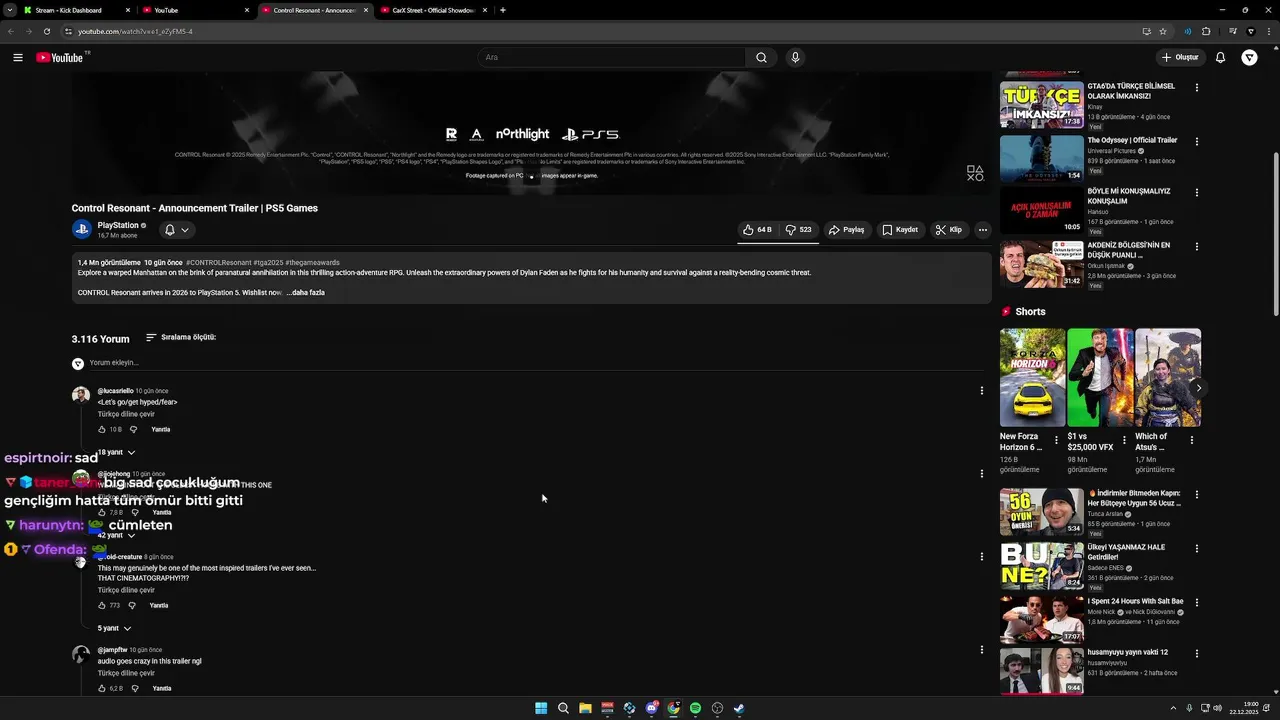Screen dimensions: 1280x720
Task: Open options menu for lucasriello comment
Action: coord(981,391)
